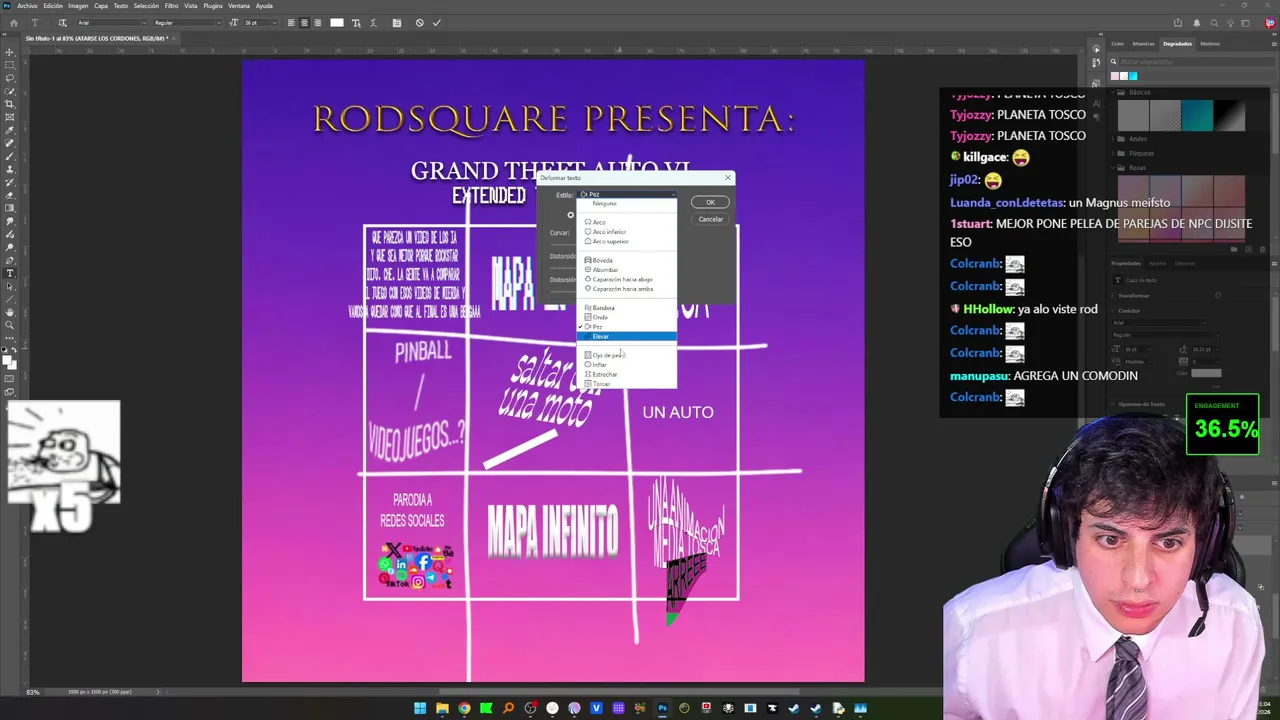Open Google Chrome from the taskbar
Image resolution: width=1280 pixels, height=720 pixels.
[464, 709]
